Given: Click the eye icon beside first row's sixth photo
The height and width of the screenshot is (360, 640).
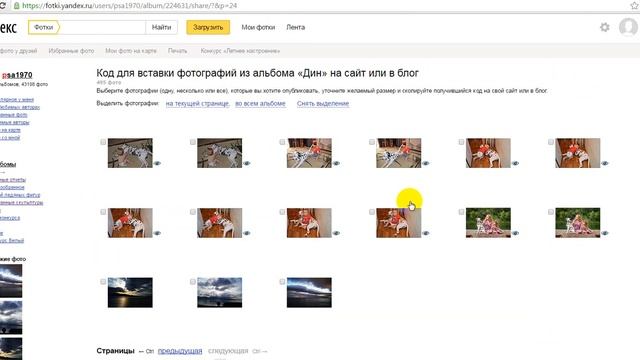Looking at the screenshot, I should (605, 163).
